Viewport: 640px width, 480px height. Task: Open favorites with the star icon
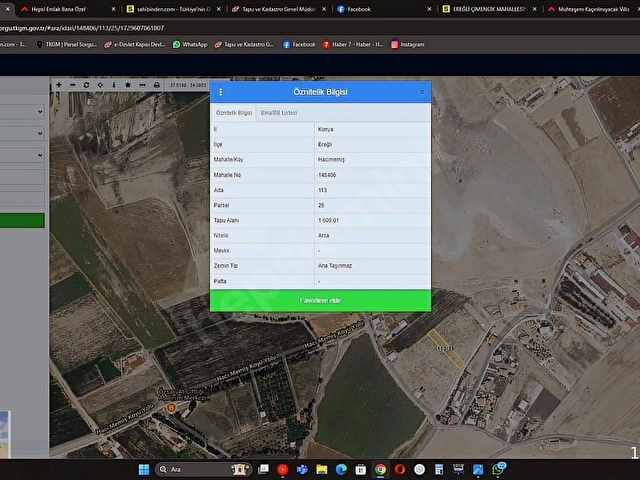[x=128, y=85]
